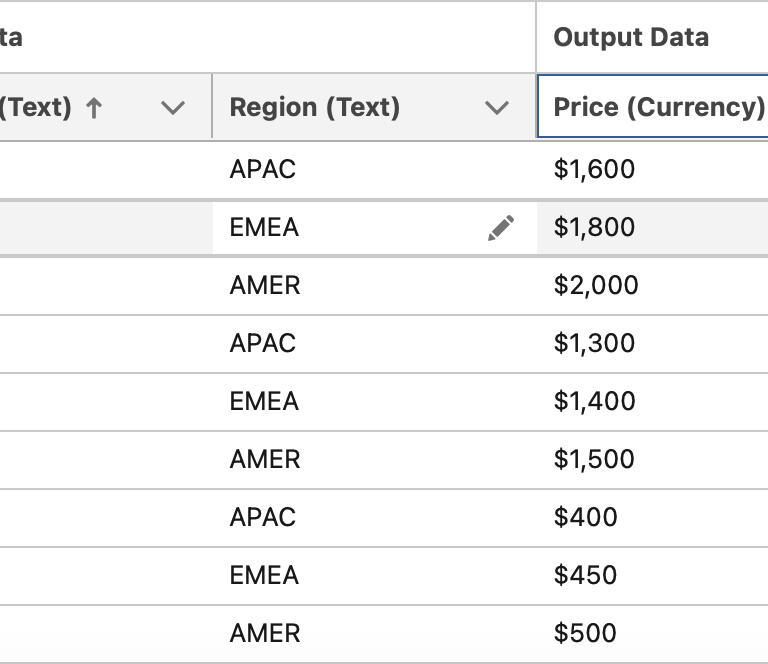The width and height of the screenshot is (768, 664).
Task: Select the APAC cell in the $1,600 row
Action: pyautogui.click(x=263, y=169)
